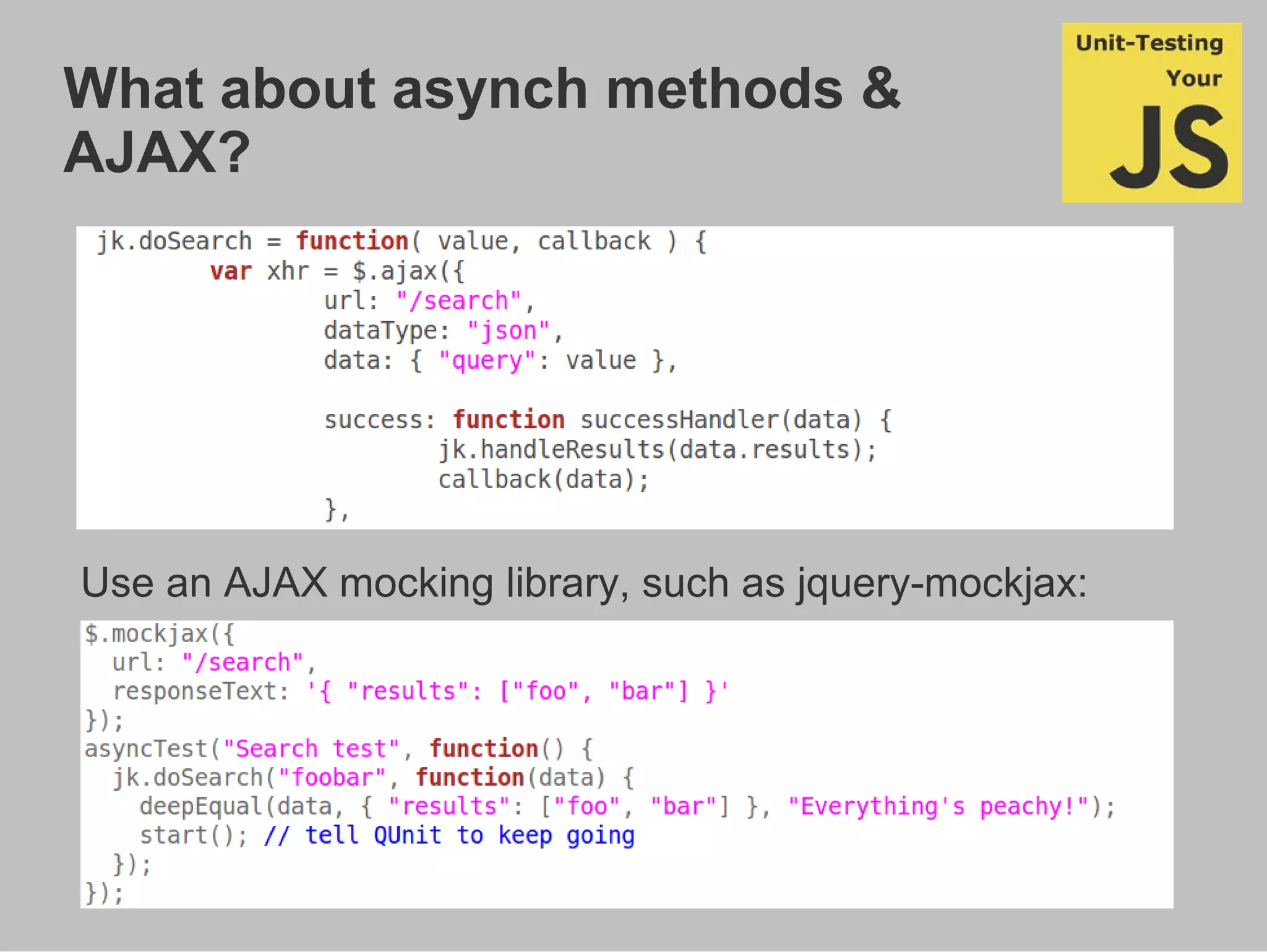1267x952 pixels.
Task: Click the asyncTest "Search test" line
Action: [x=338, y=749]
